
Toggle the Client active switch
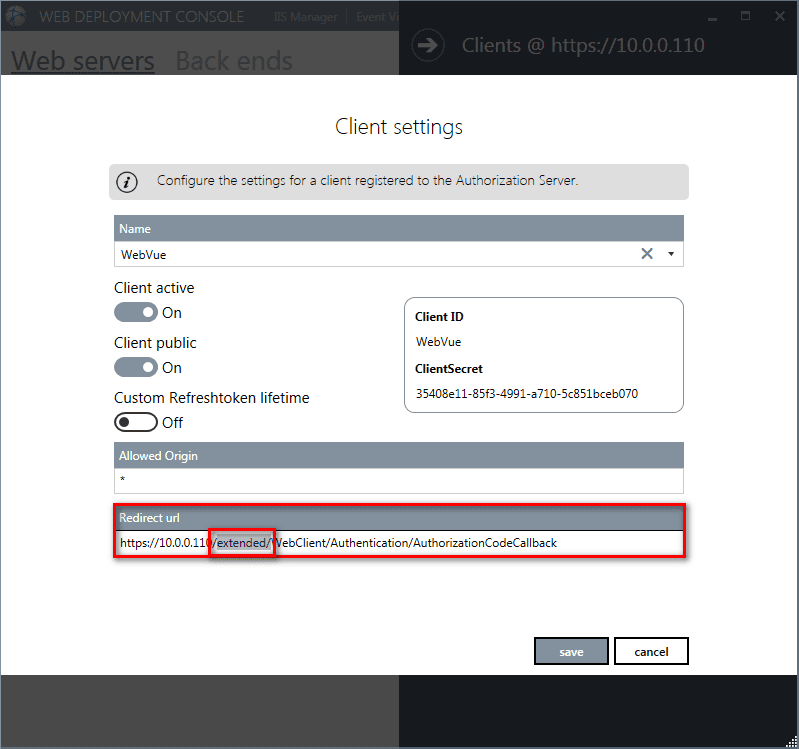click(x=136, y=313)
